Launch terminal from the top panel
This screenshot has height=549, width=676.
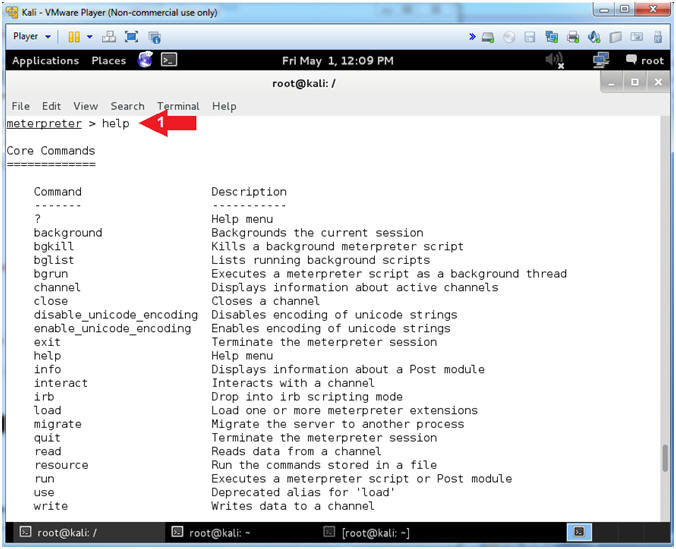coord(169,60)
